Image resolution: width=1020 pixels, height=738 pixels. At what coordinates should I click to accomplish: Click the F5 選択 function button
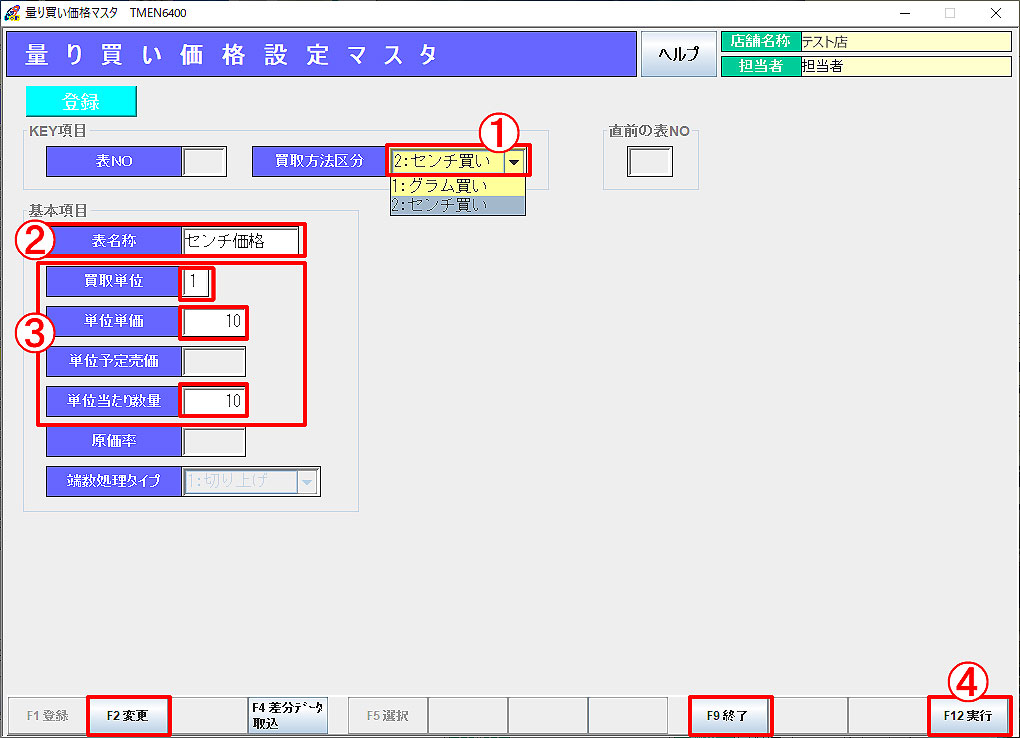(388, 715)
